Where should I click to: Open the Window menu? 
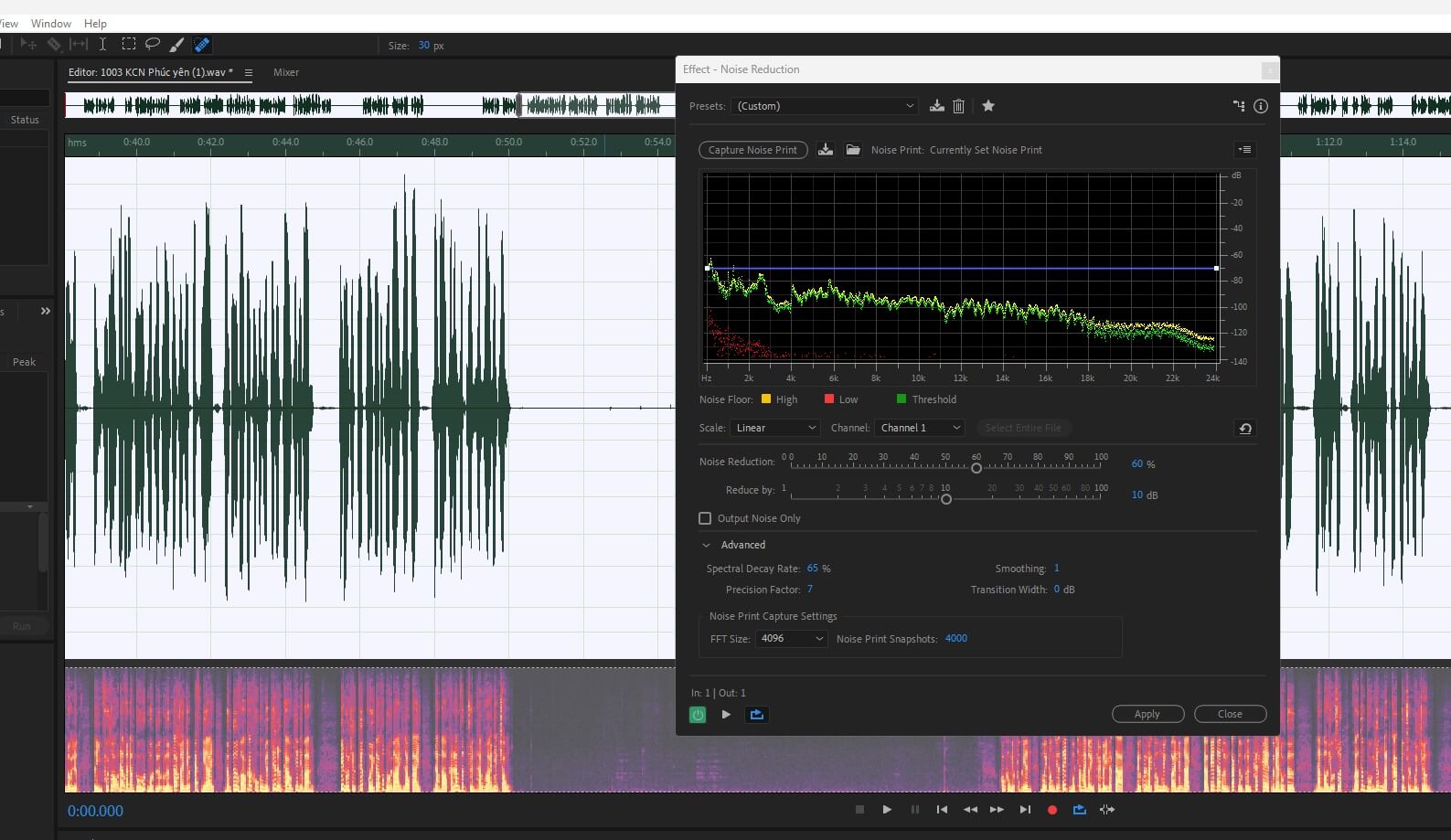51,23
